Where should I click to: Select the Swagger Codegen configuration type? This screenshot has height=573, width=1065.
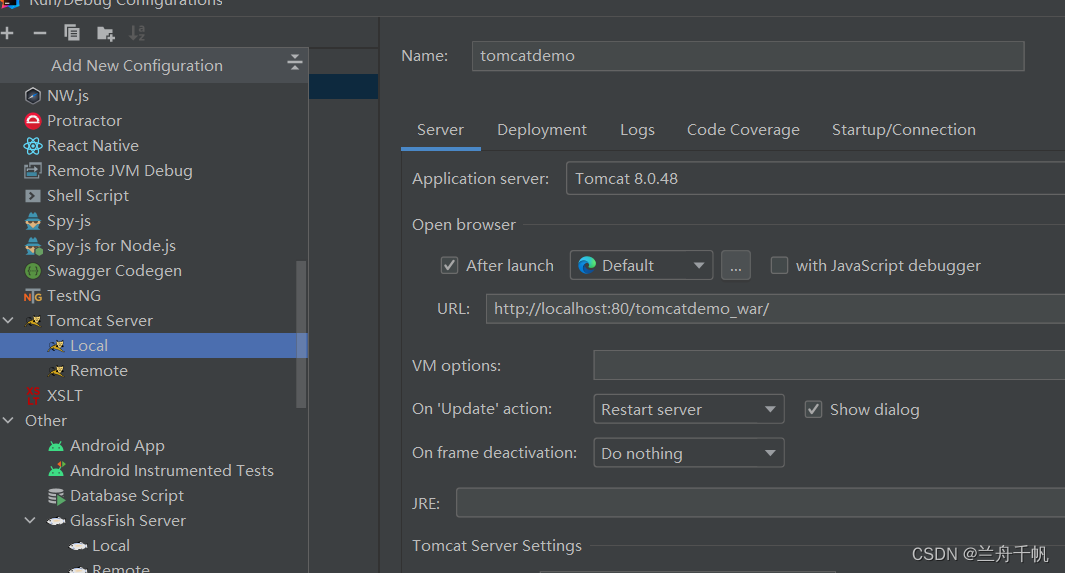coord(114,270)
